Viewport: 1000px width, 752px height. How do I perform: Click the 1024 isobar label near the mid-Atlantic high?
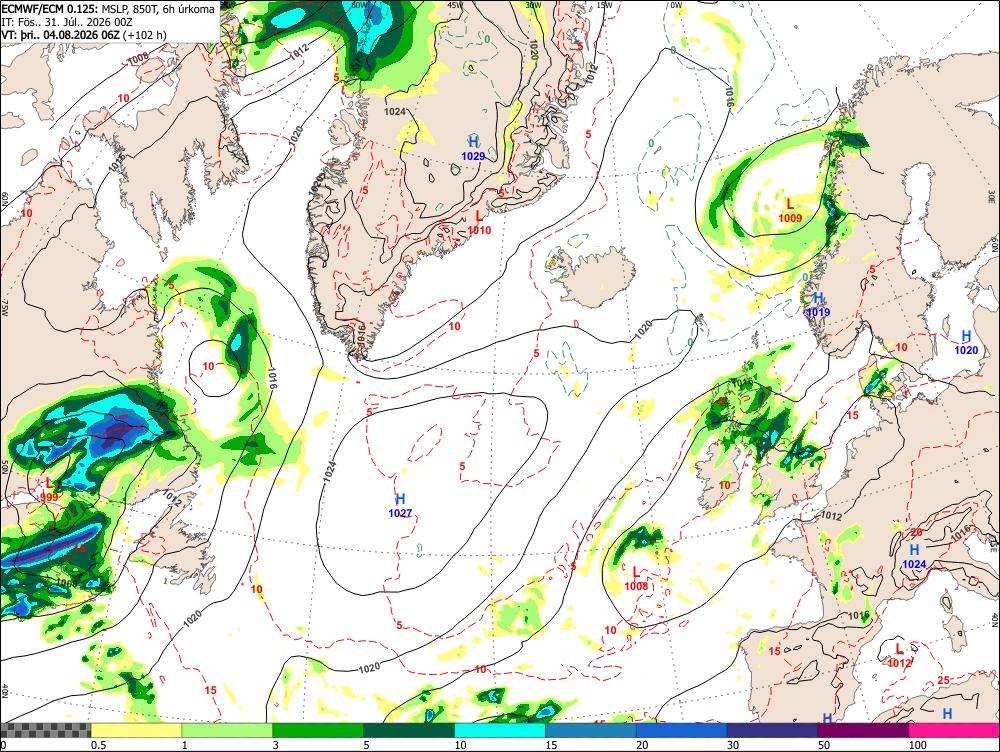(330, 470)
